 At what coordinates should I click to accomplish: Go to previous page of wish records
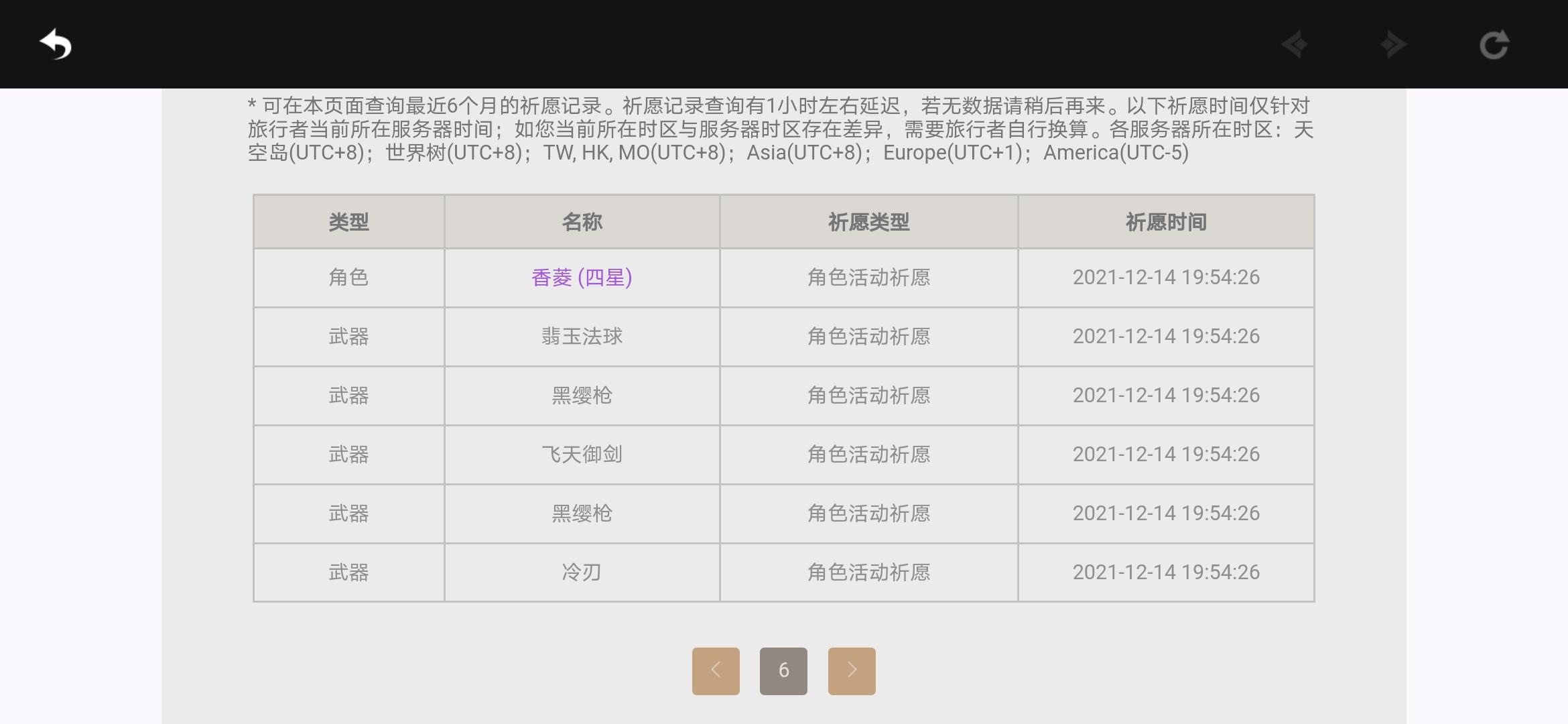pyautogui.click(x=716, y=671)
